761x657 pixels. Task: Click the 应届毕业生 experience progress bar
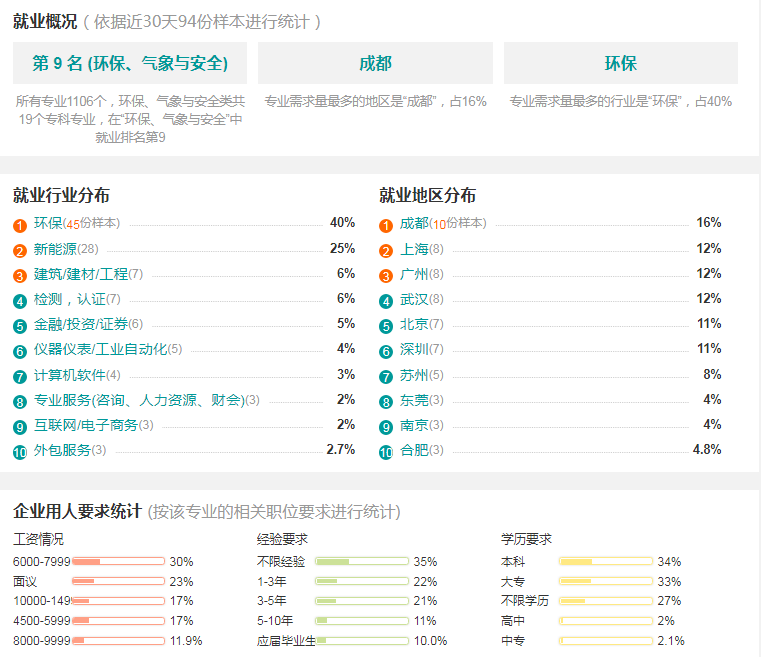coord(362,641)
